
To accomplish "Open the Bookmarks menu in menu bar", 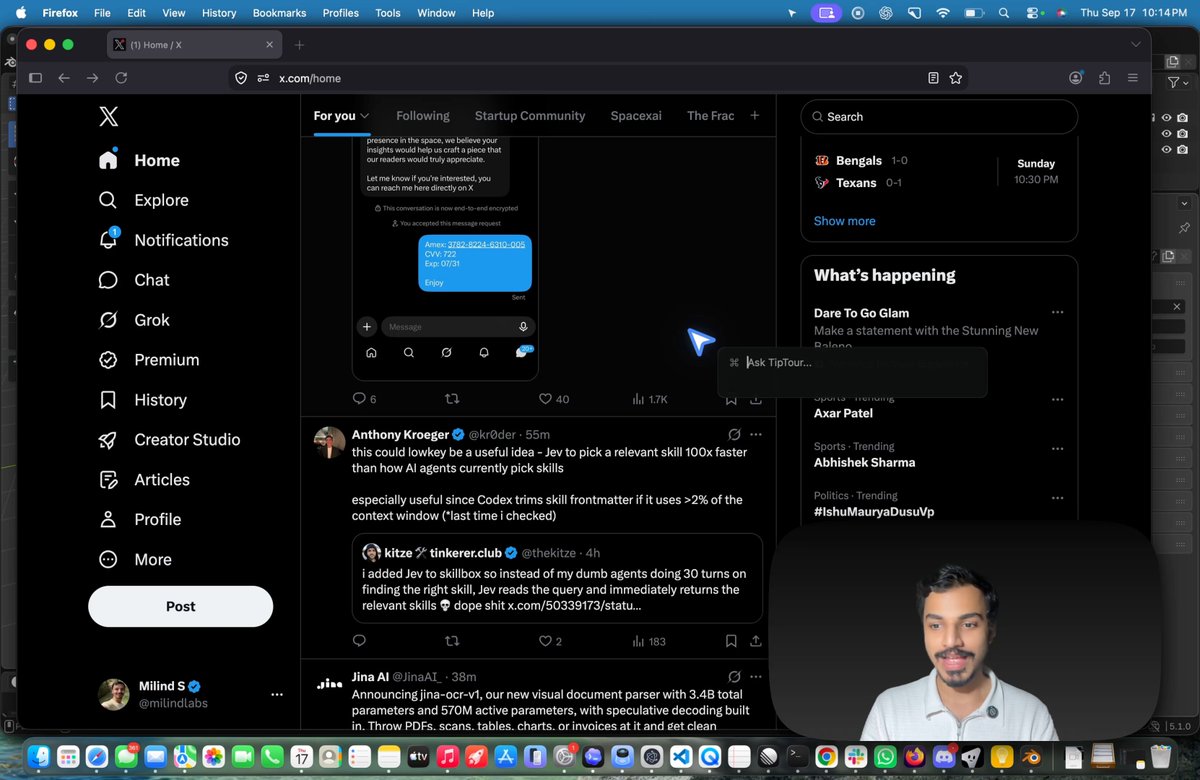I will click(279, 13).
